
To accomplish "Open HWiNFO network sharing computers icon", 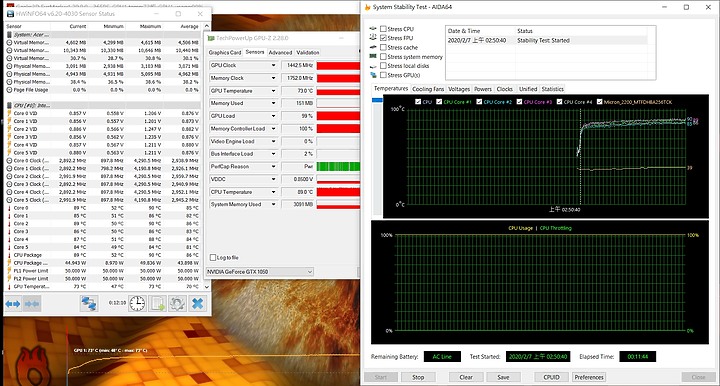I will [x=89, y=304].
